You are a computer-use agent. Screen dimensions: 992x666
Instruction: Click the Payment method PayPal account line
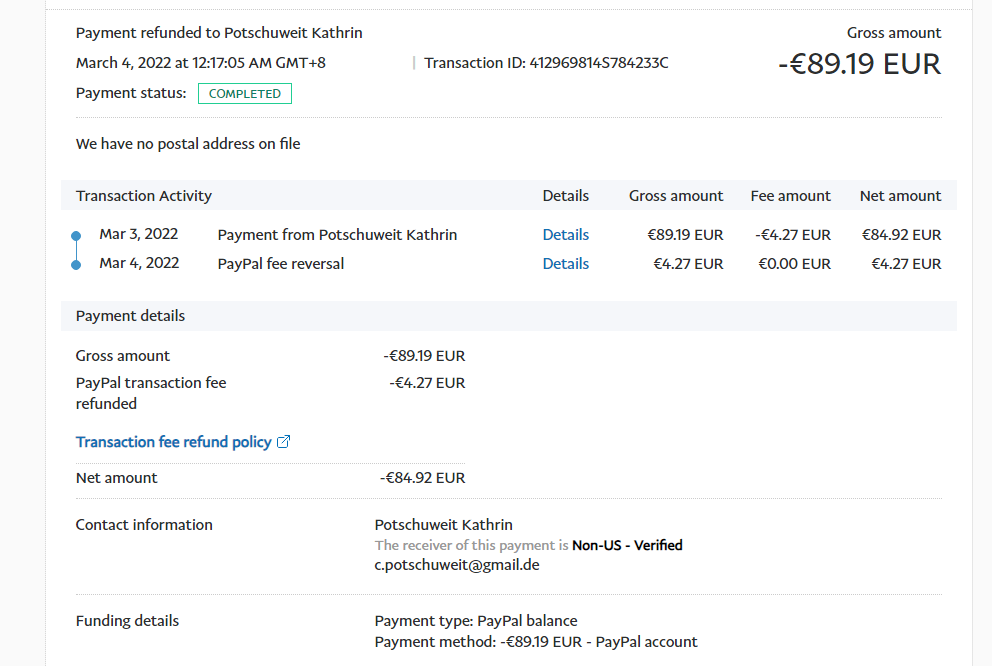tap(536, 642)
